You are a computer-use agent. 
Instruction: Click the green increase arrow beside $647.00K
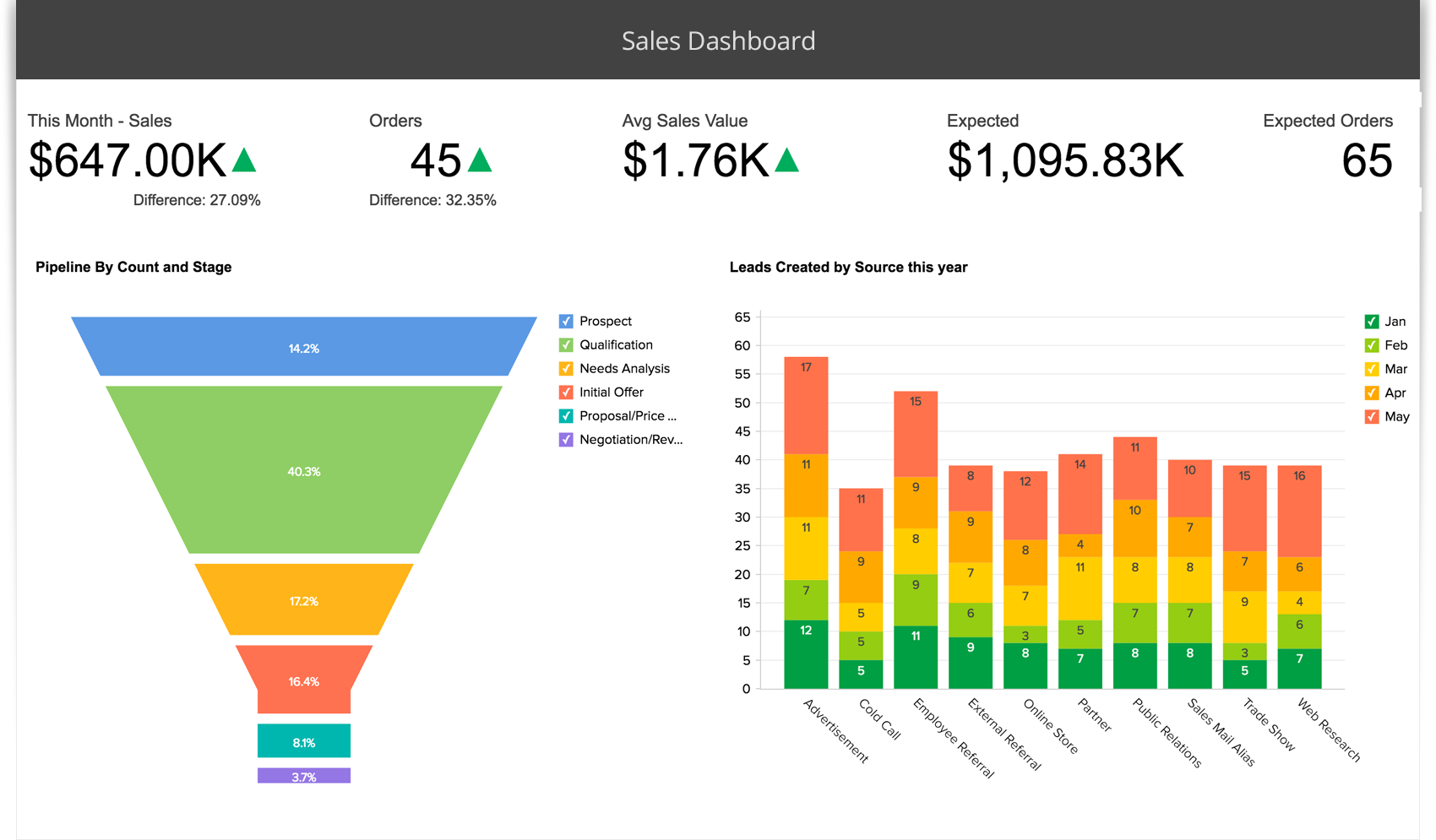tap(245, 160)
